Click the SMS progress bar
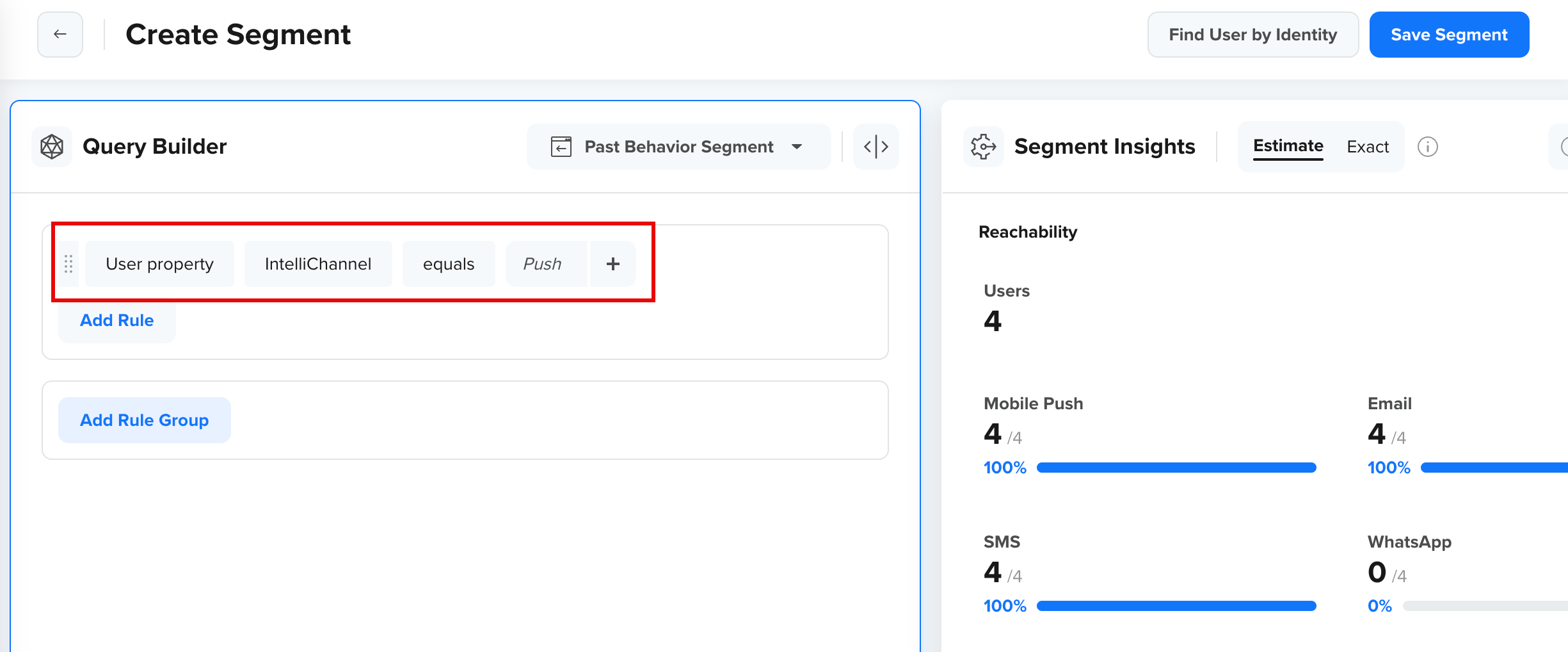The width and height of the screenshot is (1568, 652). point(1176,606)
